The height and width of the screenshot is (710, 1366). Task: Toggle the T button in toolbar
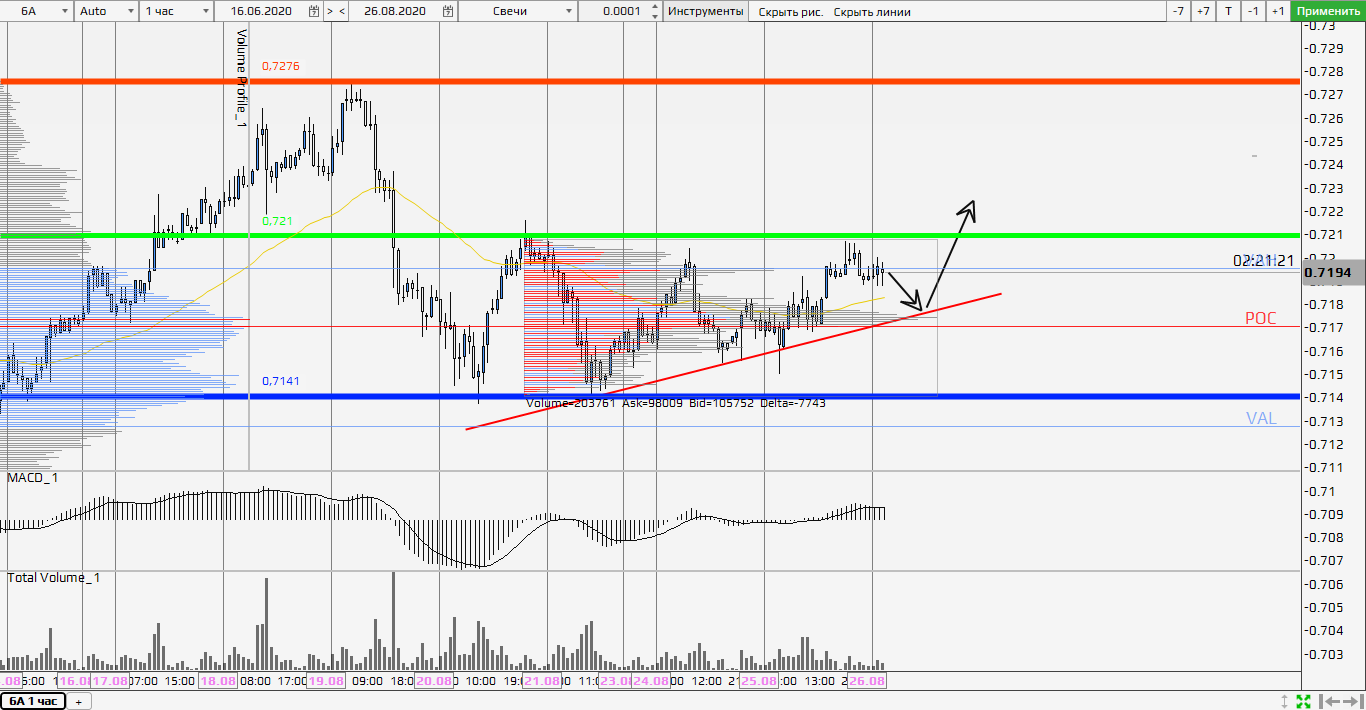click(1228, 11)
